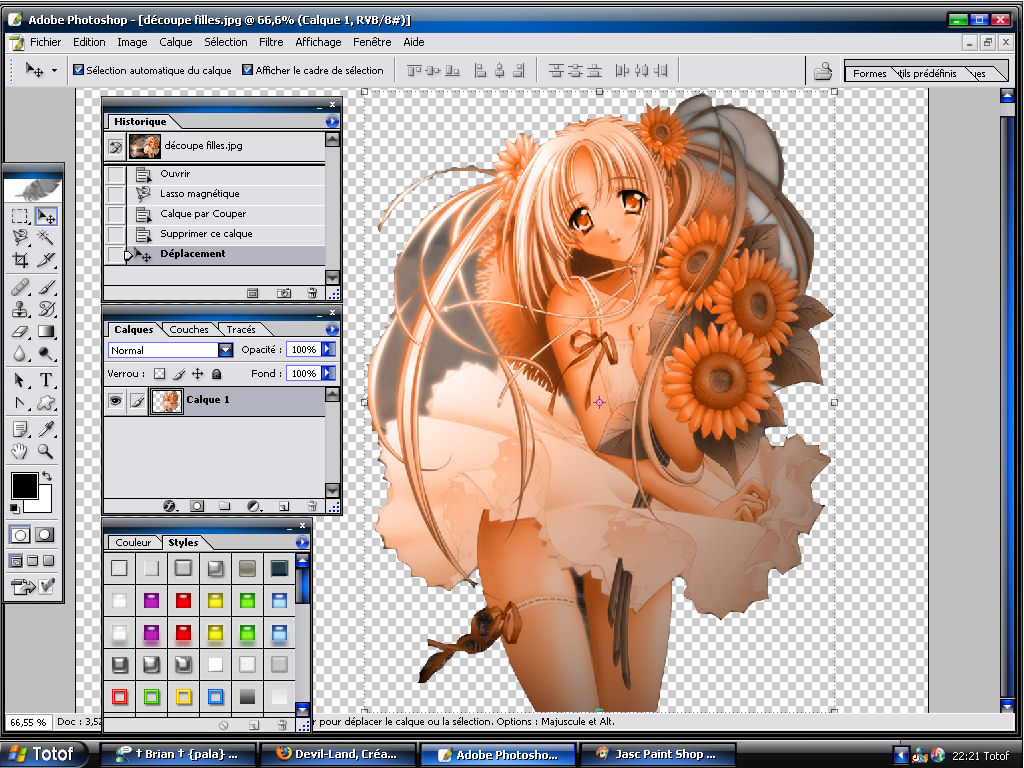Image resolution: width=1024 pixels, height=768 pixels.
Task: Open the Filtre menu
Action: click(271, 42)
